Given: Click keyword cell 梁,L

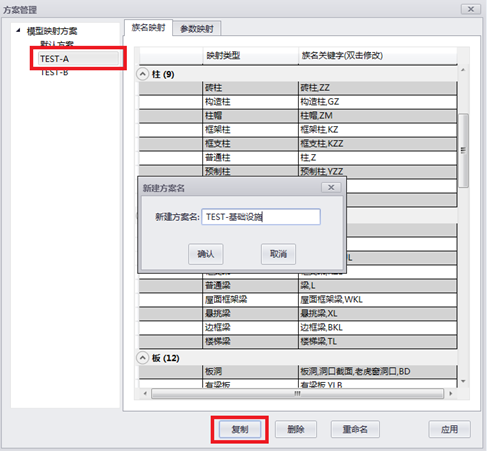Looking at the screenshot, I should click(x=377, y=286).
